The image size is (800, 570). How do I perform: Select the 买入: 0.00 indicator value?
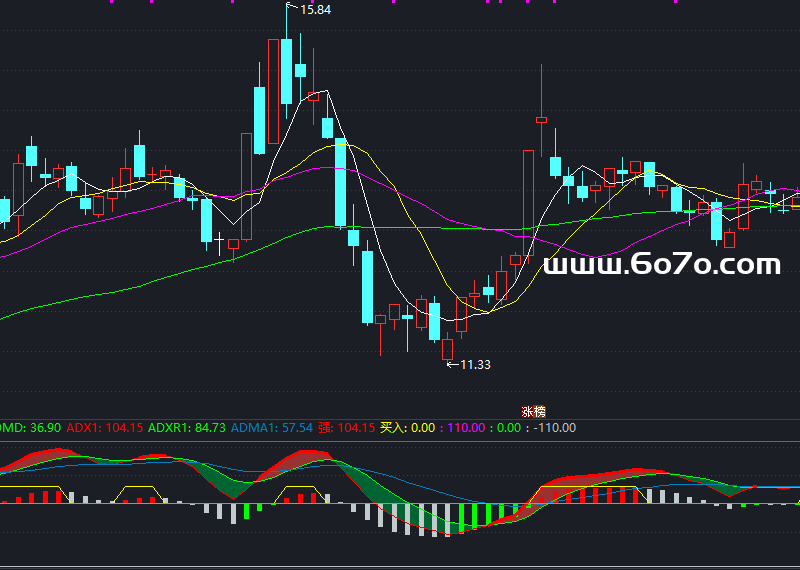tap(408, 428)
